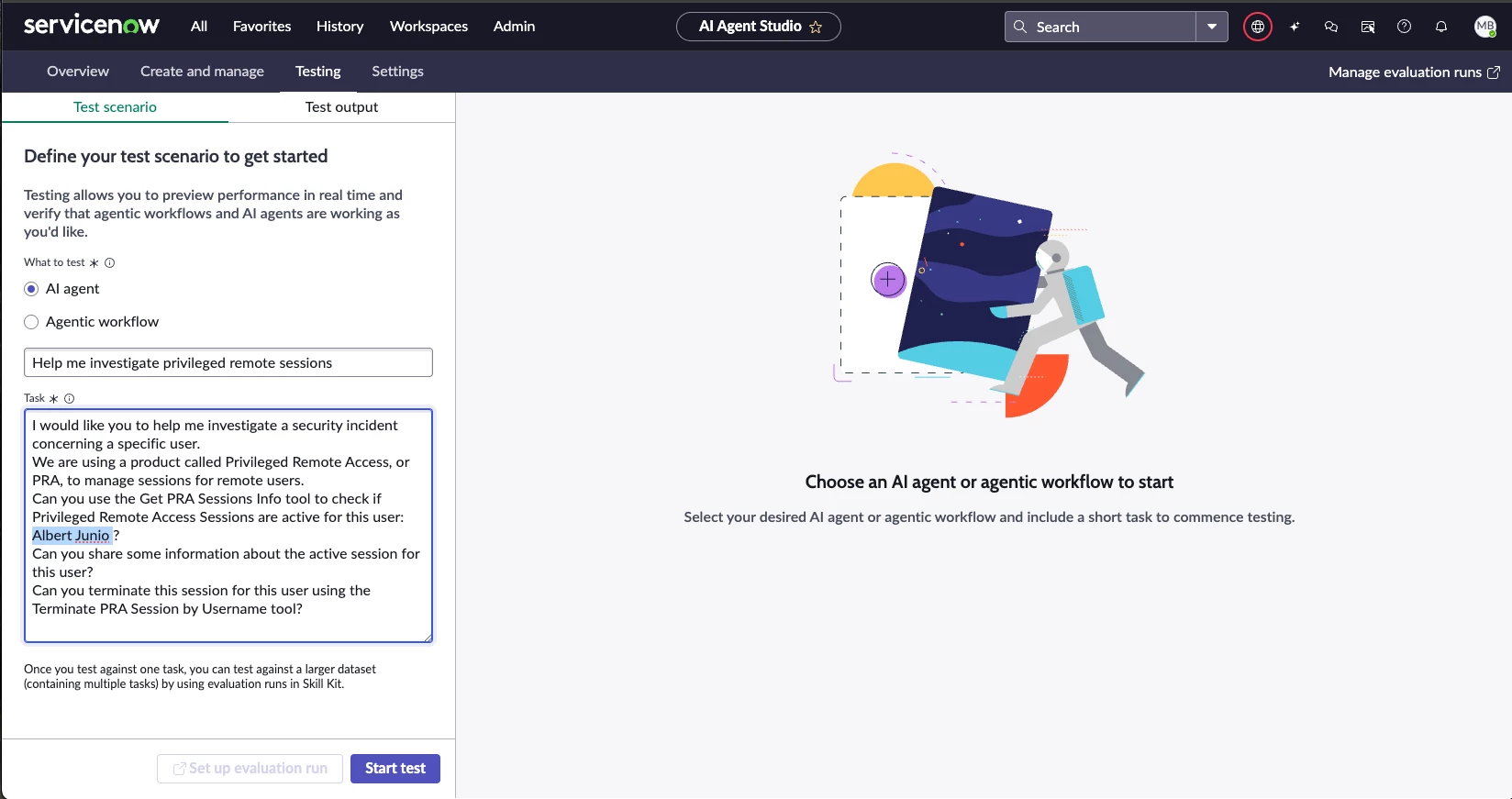
Task: Open the All menu
Action: click(199, 27)
